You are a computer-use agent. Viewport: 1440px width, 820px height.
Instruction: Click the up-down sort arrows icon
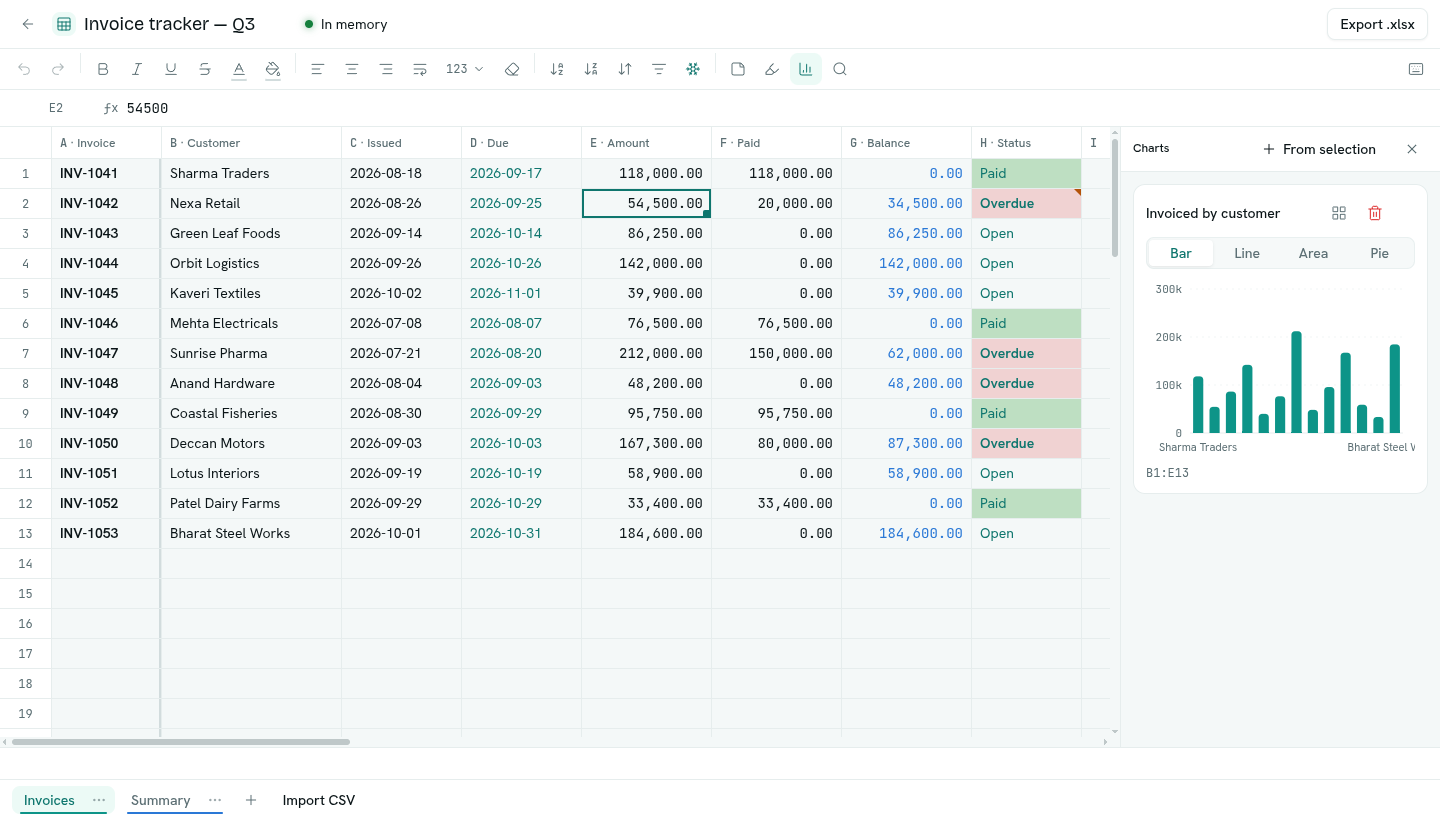625,69
